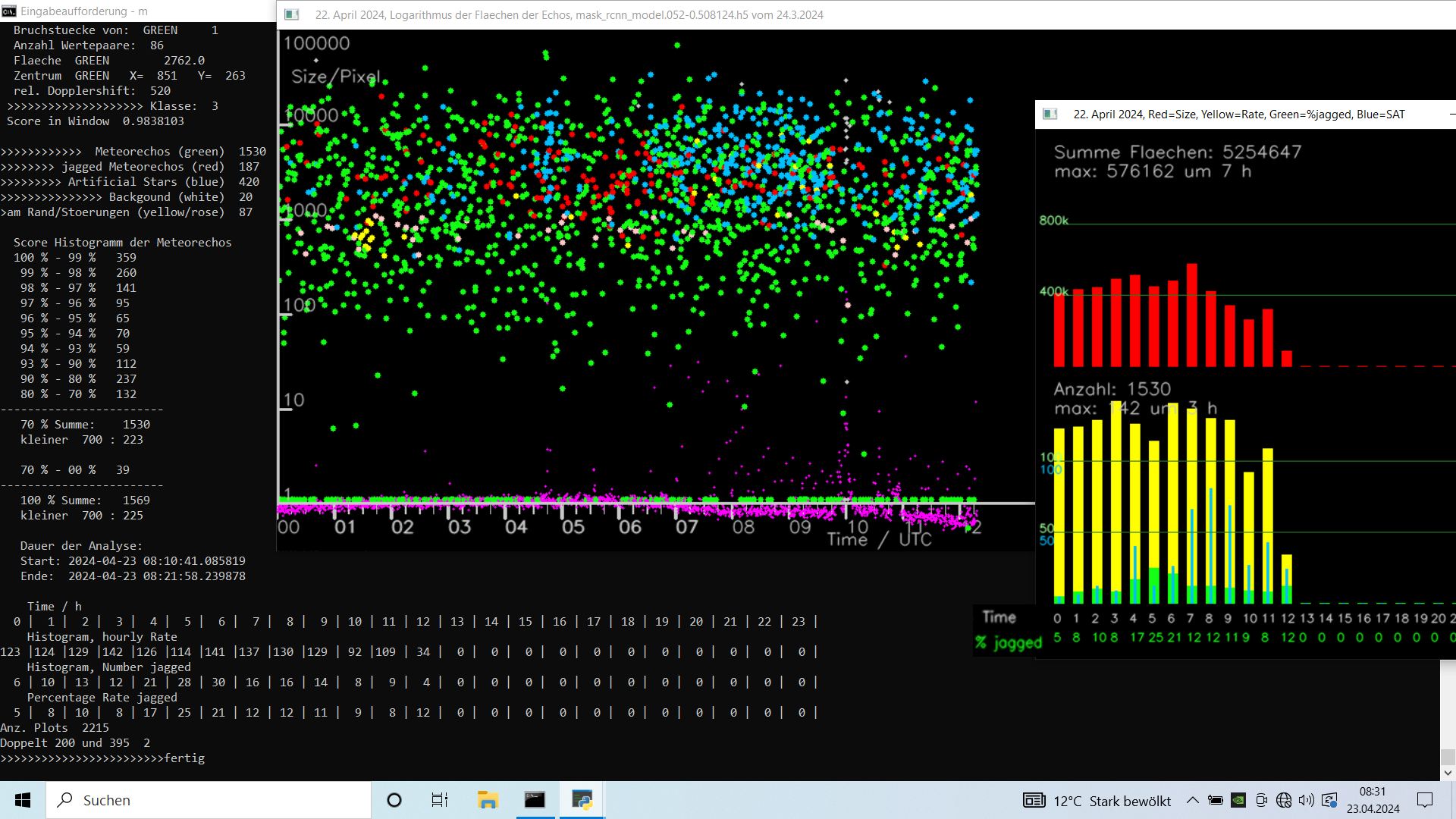Open File Explorer from the taskbar

point(487,800)
